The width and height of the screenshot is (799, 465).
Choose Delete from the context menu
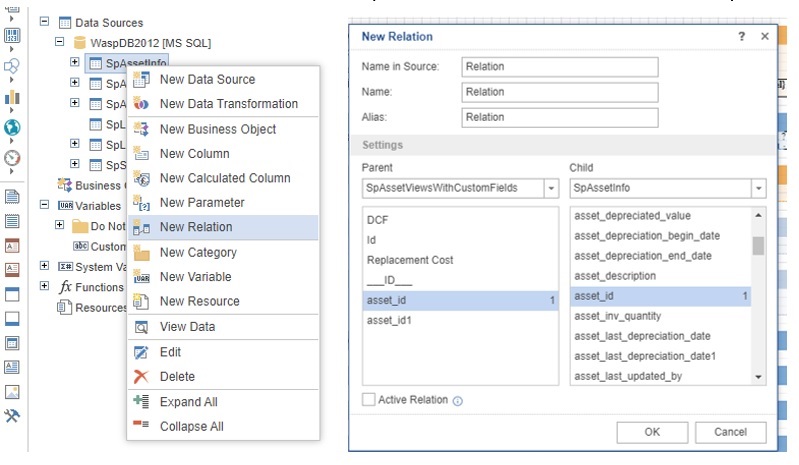177,377
